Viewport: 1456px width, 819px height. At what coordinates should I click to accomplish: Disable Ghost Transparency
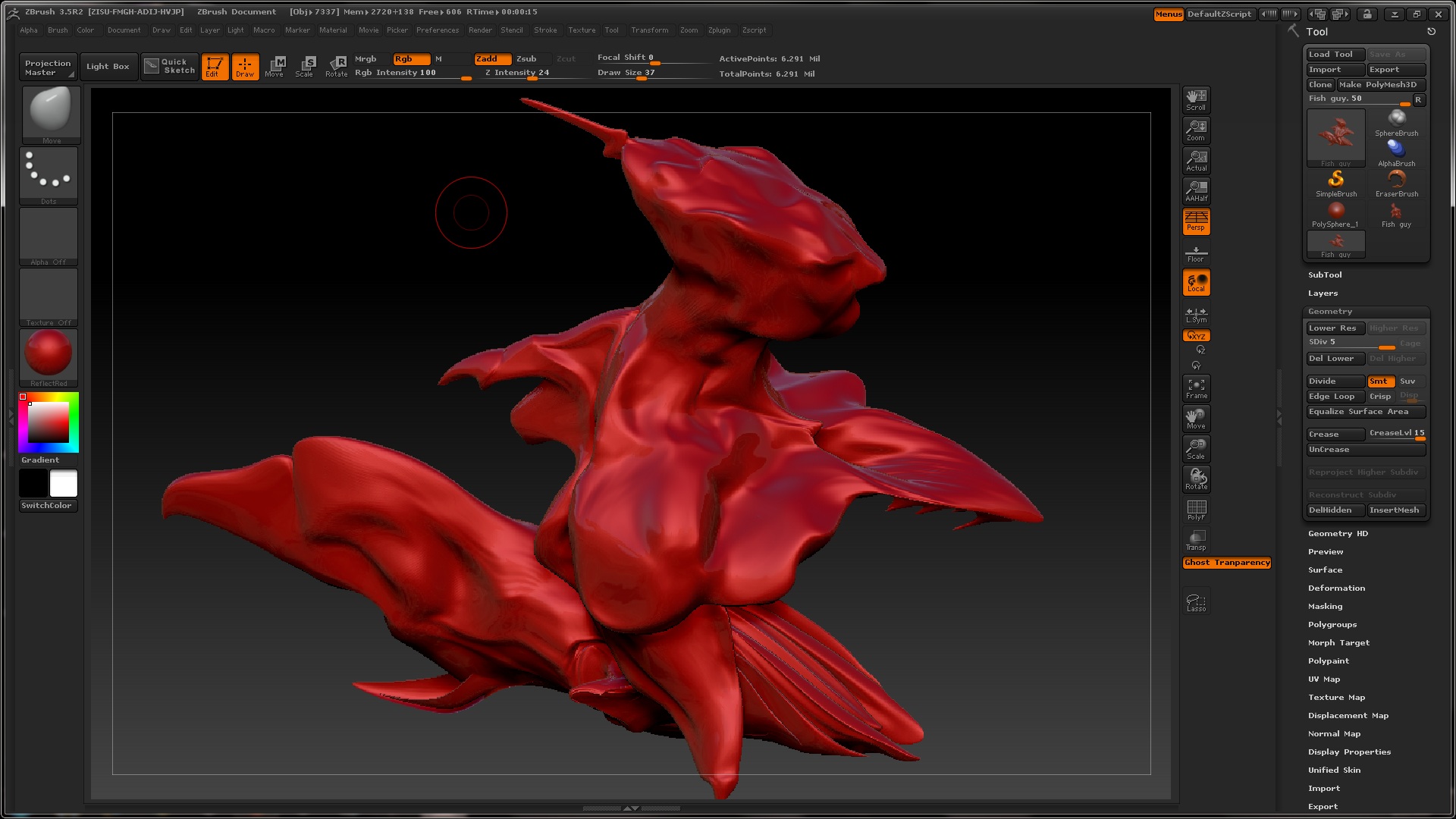(x=1226, y=563)
